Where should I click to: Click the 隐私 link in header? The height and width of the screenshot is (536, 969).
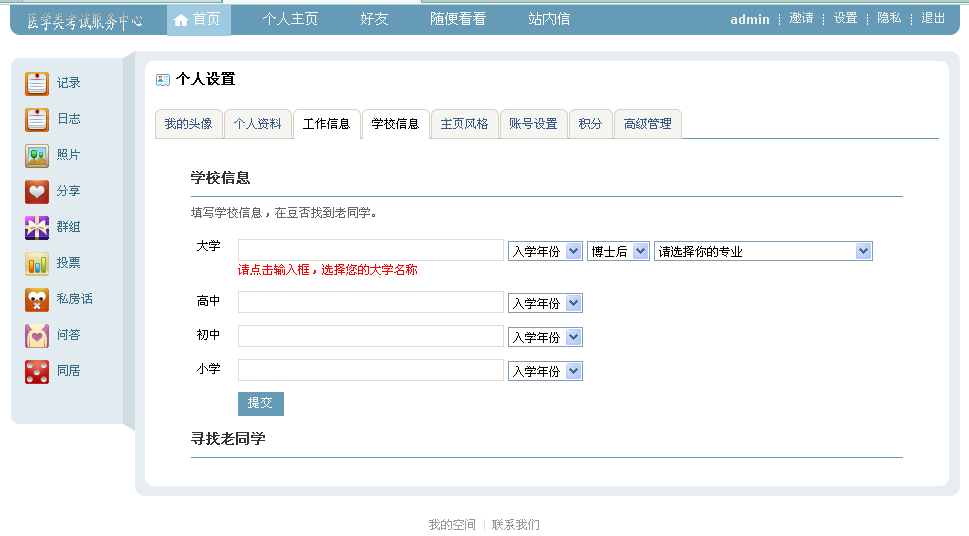(889, 19)
